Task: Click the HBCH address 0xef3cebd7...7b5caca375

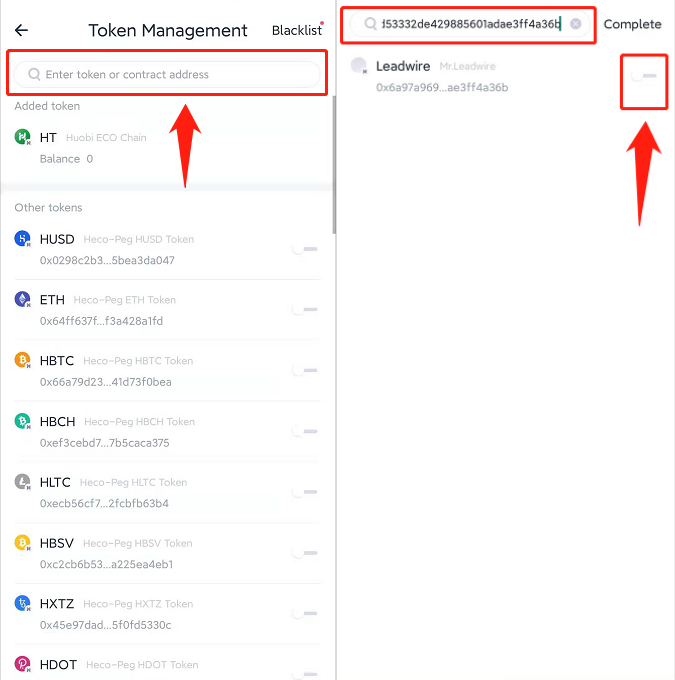Action: pos(105,443)
